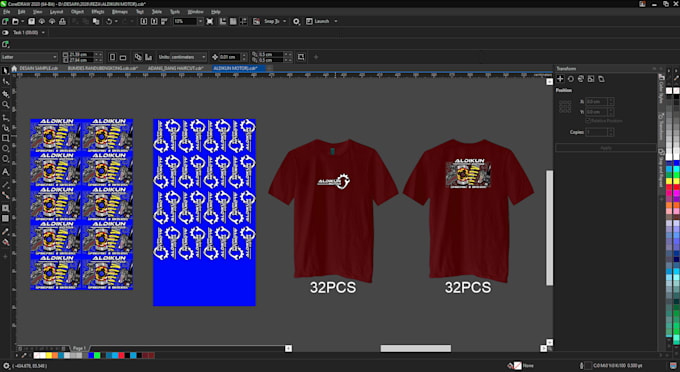Set page to landscape orientation
Viewport: 680px width, 372px height.
click(123, 57)
